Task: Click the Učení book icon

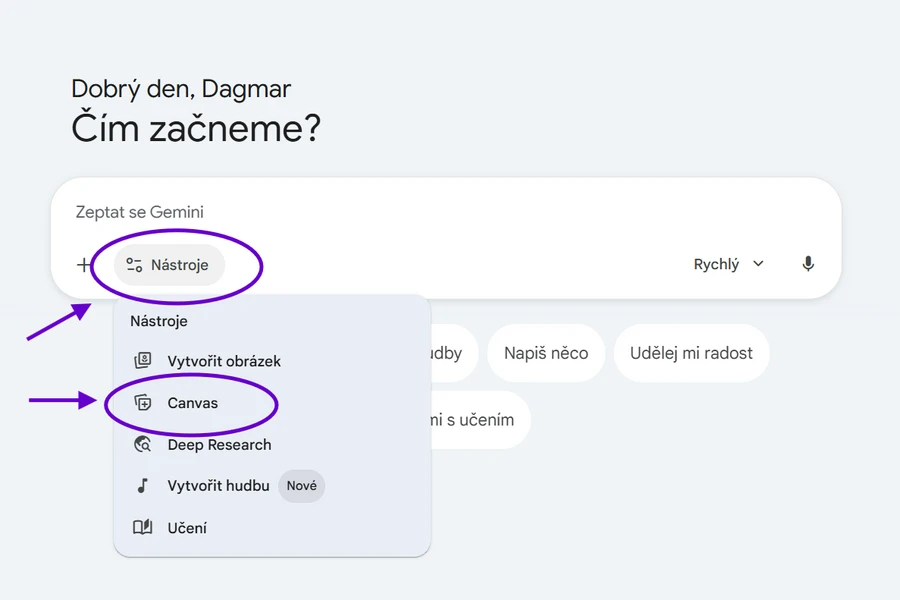Action: (x=143, y=528)
